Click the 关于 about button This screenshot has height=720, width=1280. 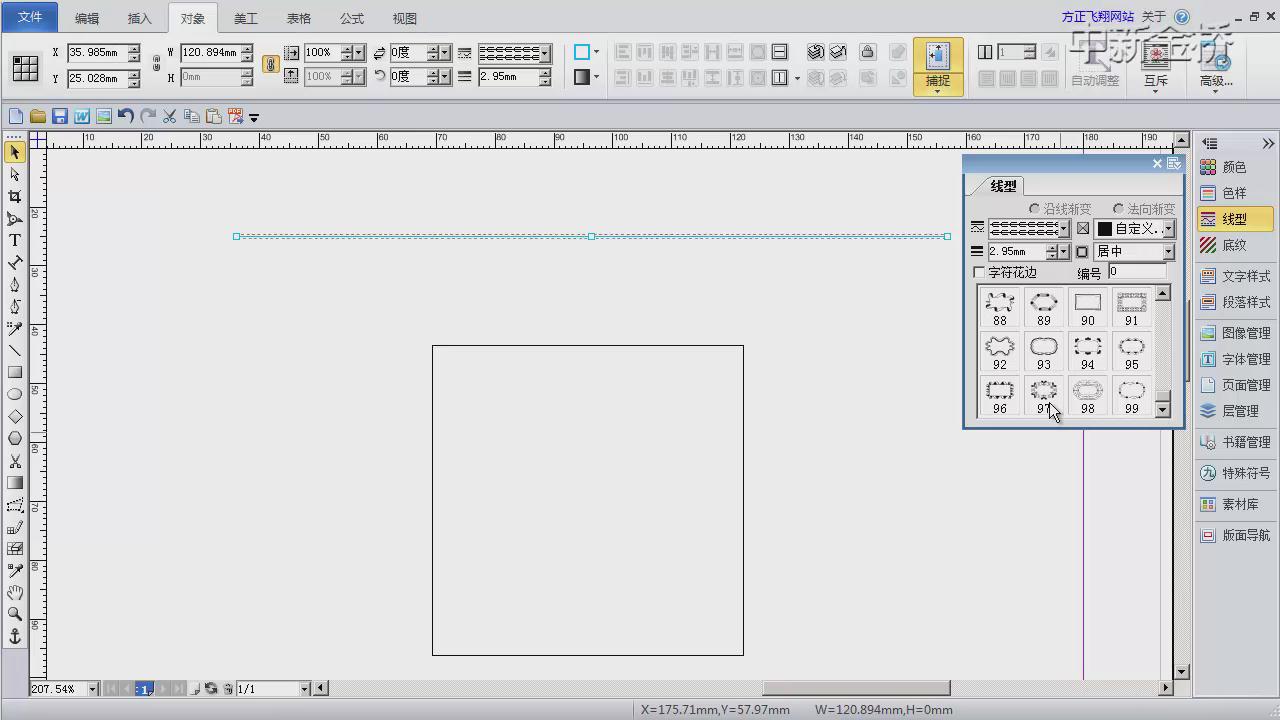click(1154, 17)
